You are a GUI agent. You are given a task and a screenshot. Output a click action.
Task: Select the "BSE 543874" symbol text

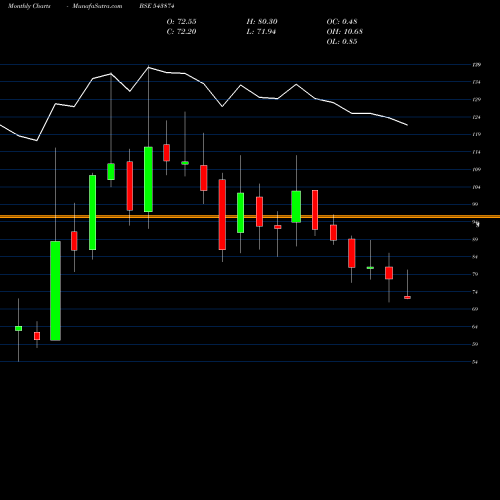[157, 6]
